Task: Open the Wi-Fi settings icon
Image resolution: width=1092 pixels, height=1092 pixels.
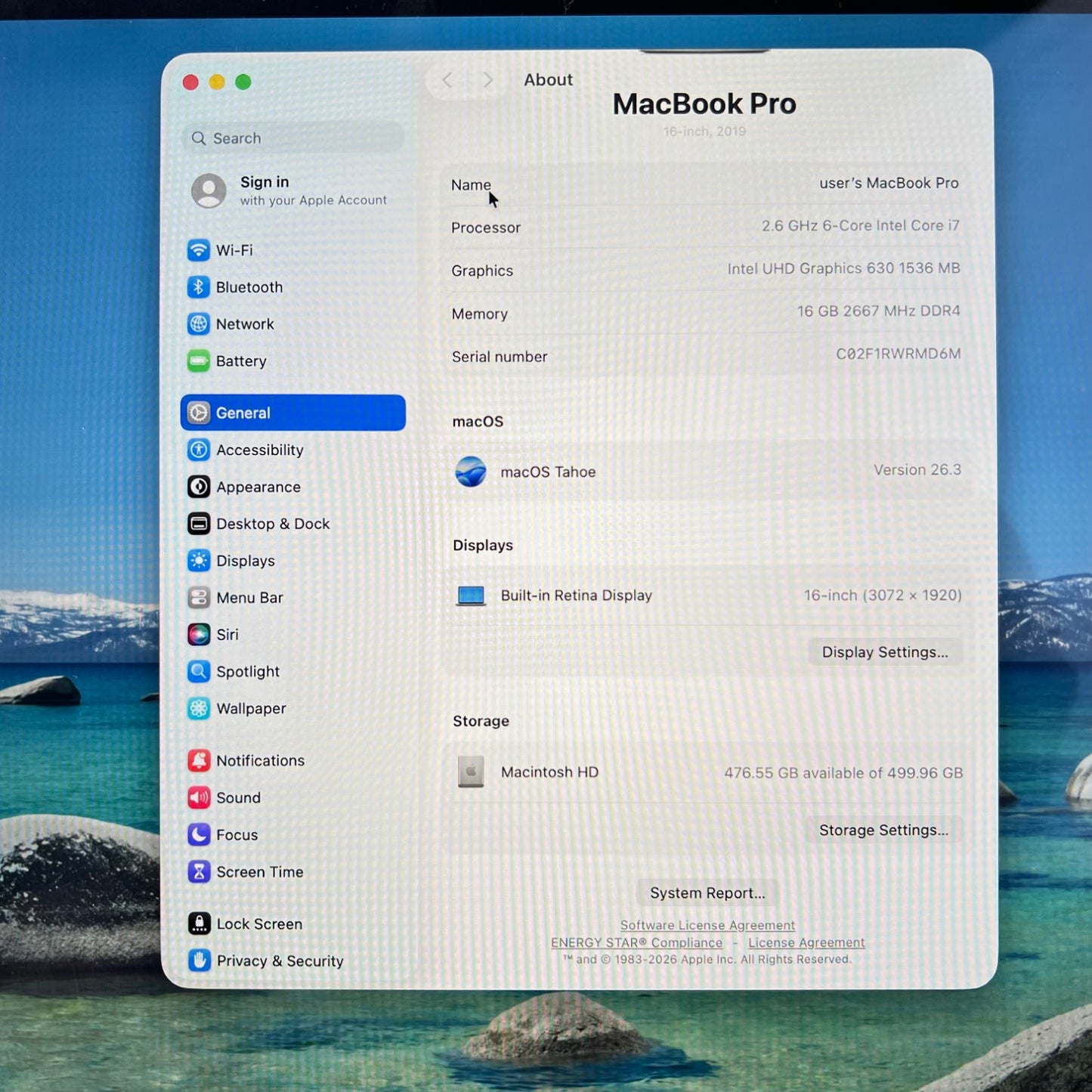Action: click(199, 250)
